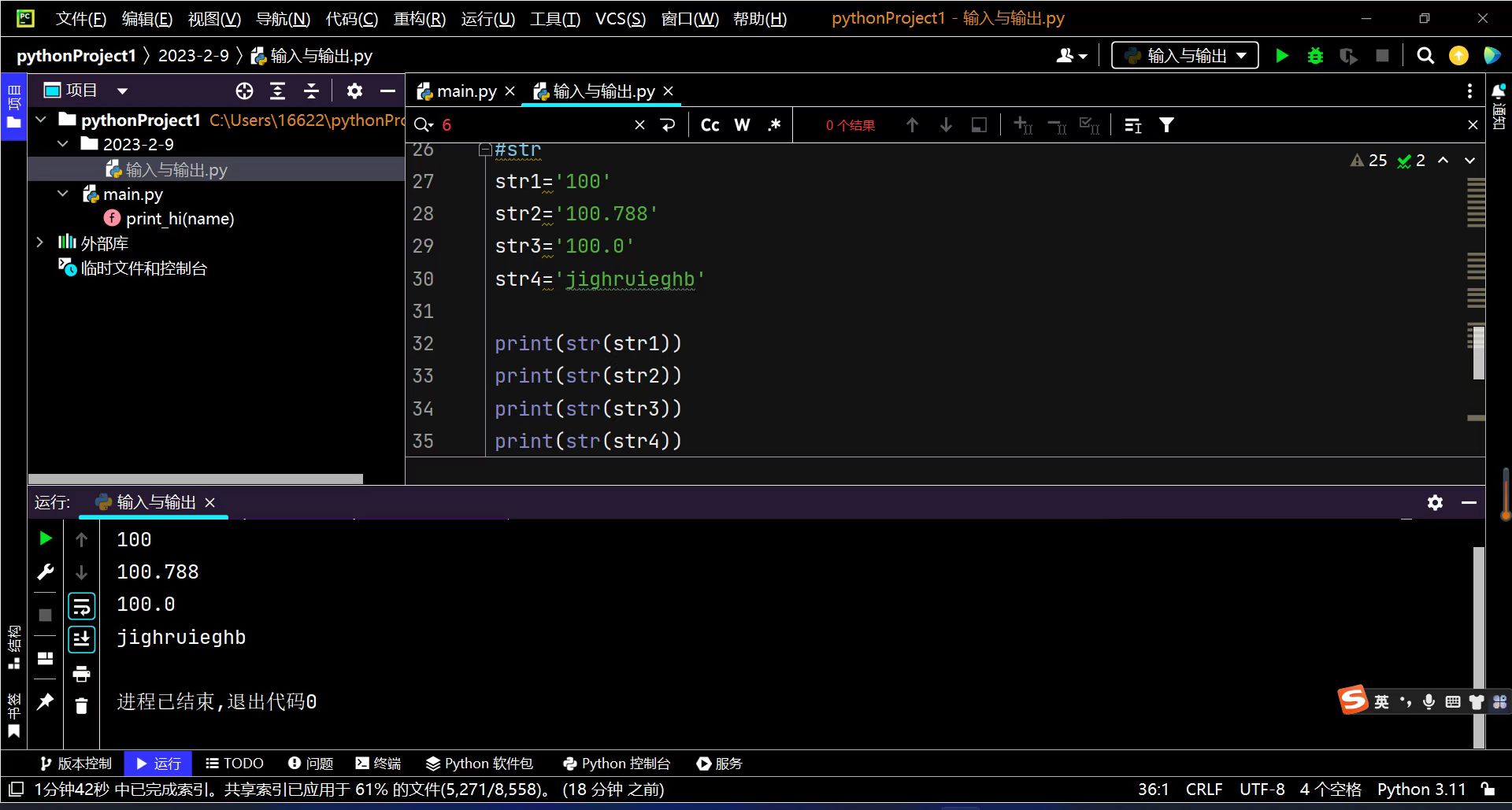Go to next search occurrence arrow
Viewport: 1512px width, 810px height.
click(946, 125)
